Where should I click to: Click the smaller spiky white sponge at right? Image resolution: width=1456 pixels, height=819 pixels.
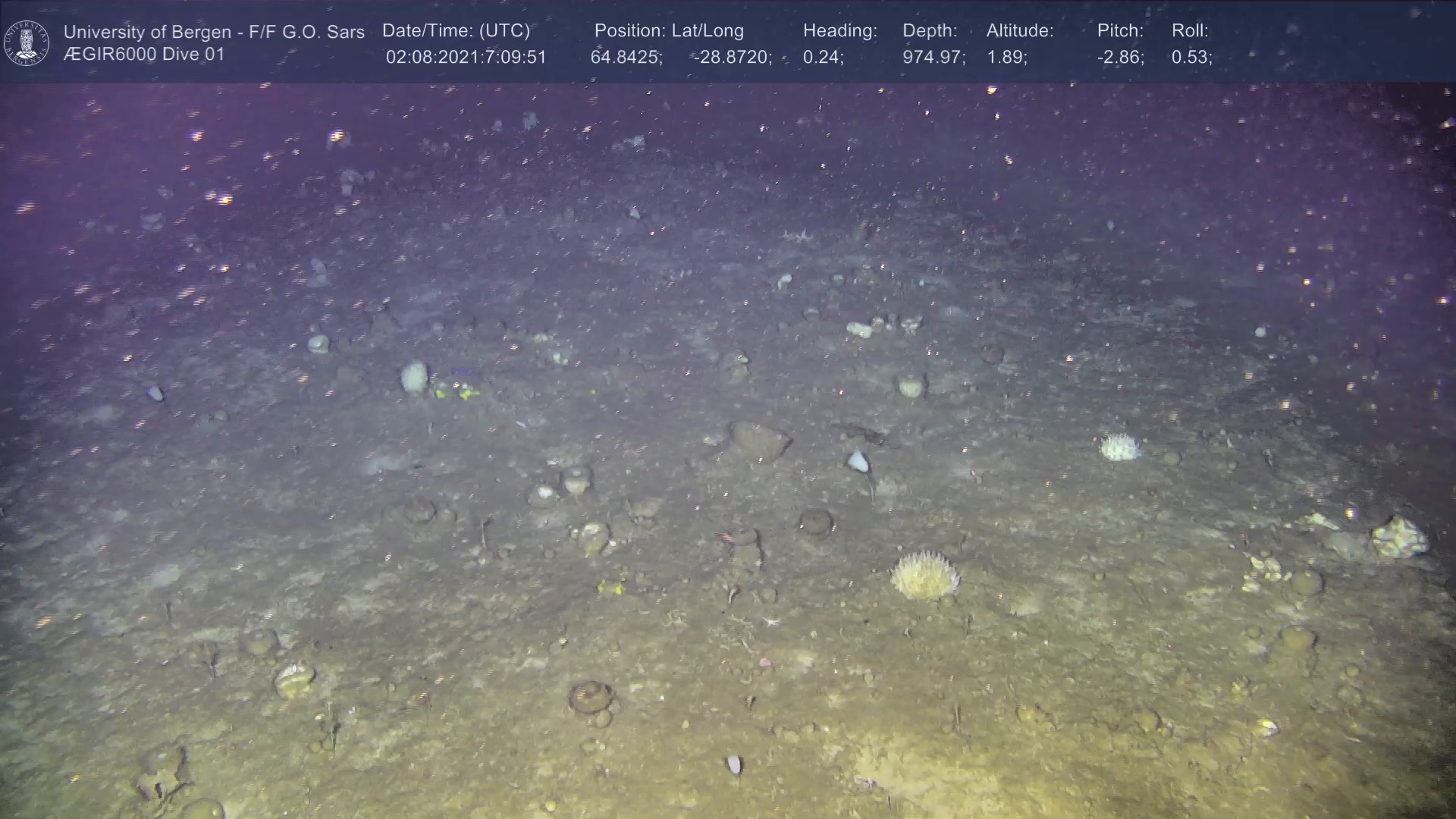point(1119,447)
